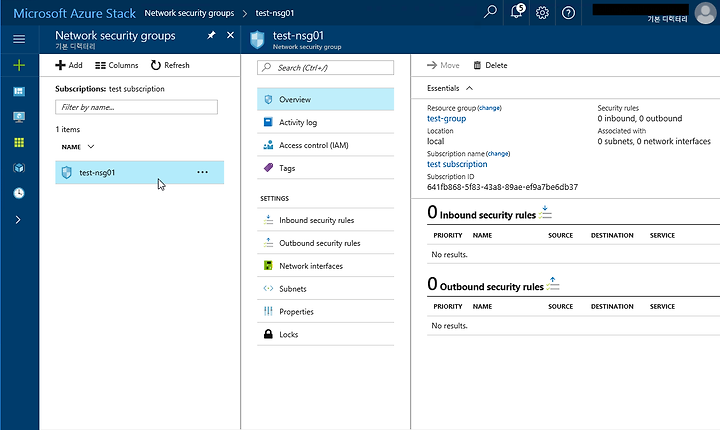720x430 pixels.
Task: Open Subnets settings item
Action: pos(326,289)
